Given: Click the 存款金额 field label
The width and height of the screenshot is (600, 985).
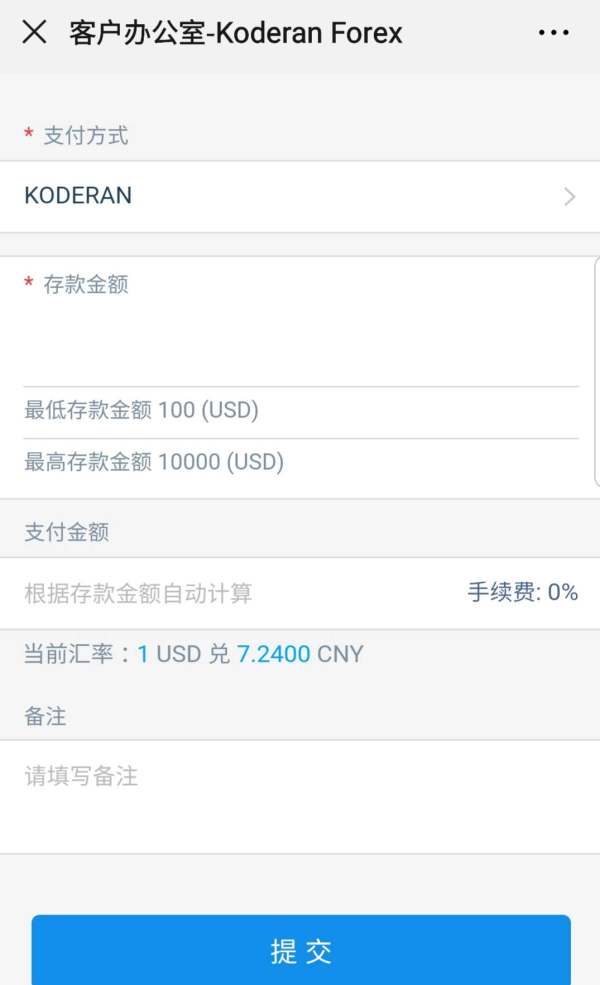Looking at the screenshot, I should 86,285.
